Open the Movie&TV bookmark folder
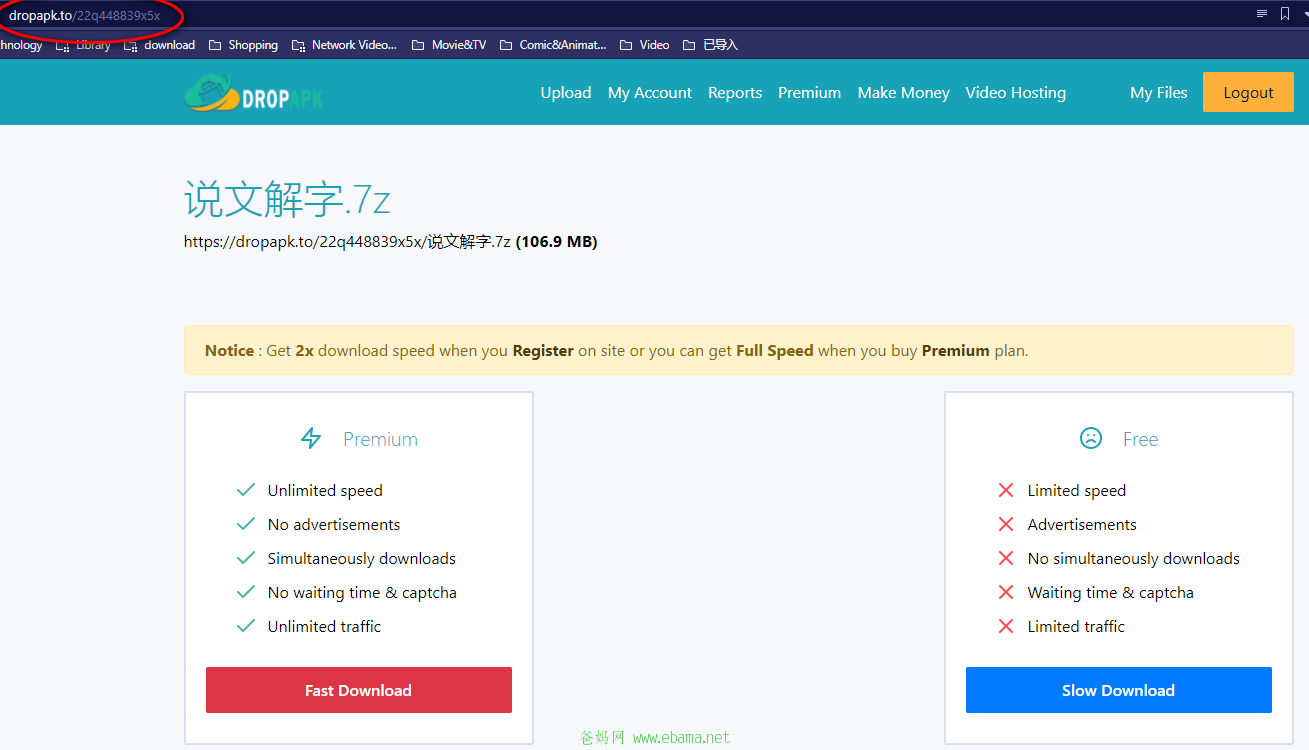1309x750 pixels. 449,45
